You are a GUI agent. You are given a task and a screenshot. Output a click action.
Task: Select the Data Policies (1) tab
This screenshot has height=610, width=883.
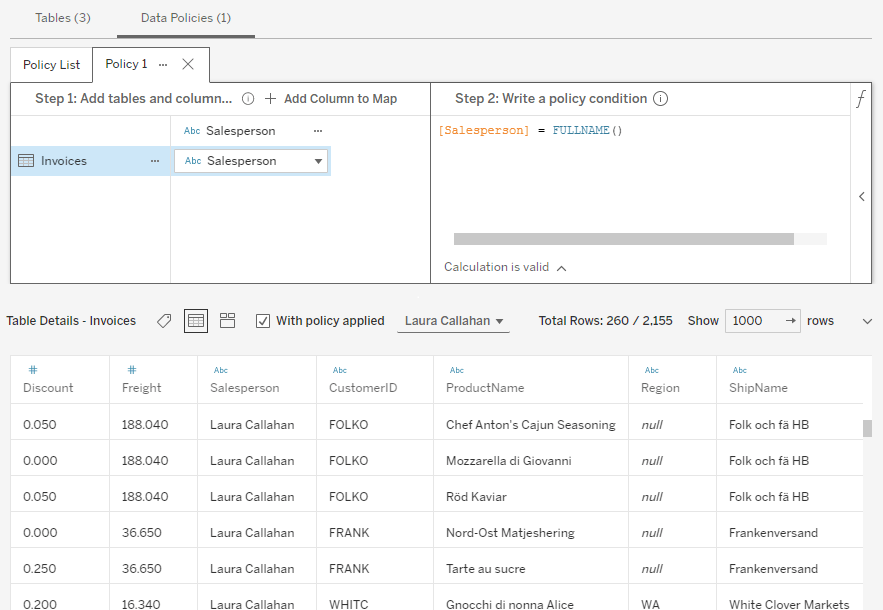click(x=186, y=18)
